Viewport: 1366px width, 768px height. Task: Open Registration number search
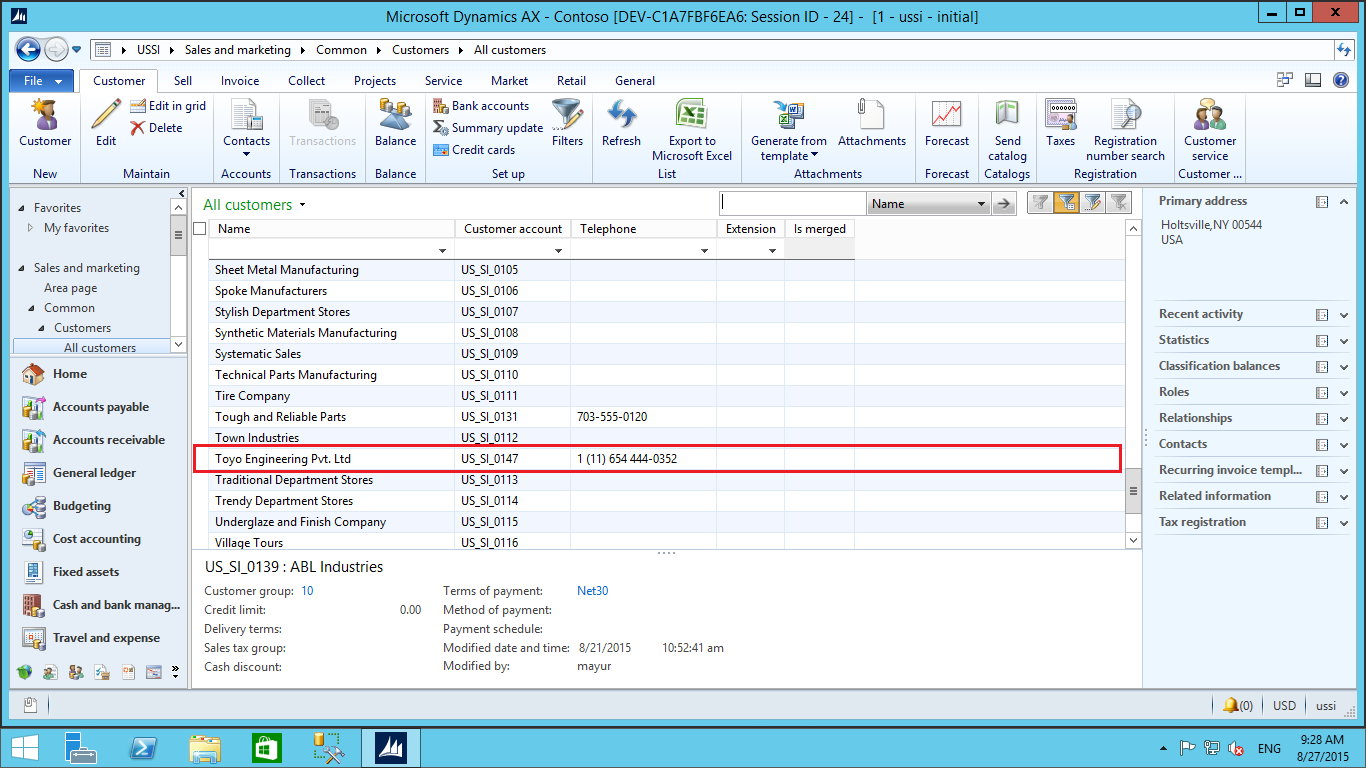(x=1125, y=130)
